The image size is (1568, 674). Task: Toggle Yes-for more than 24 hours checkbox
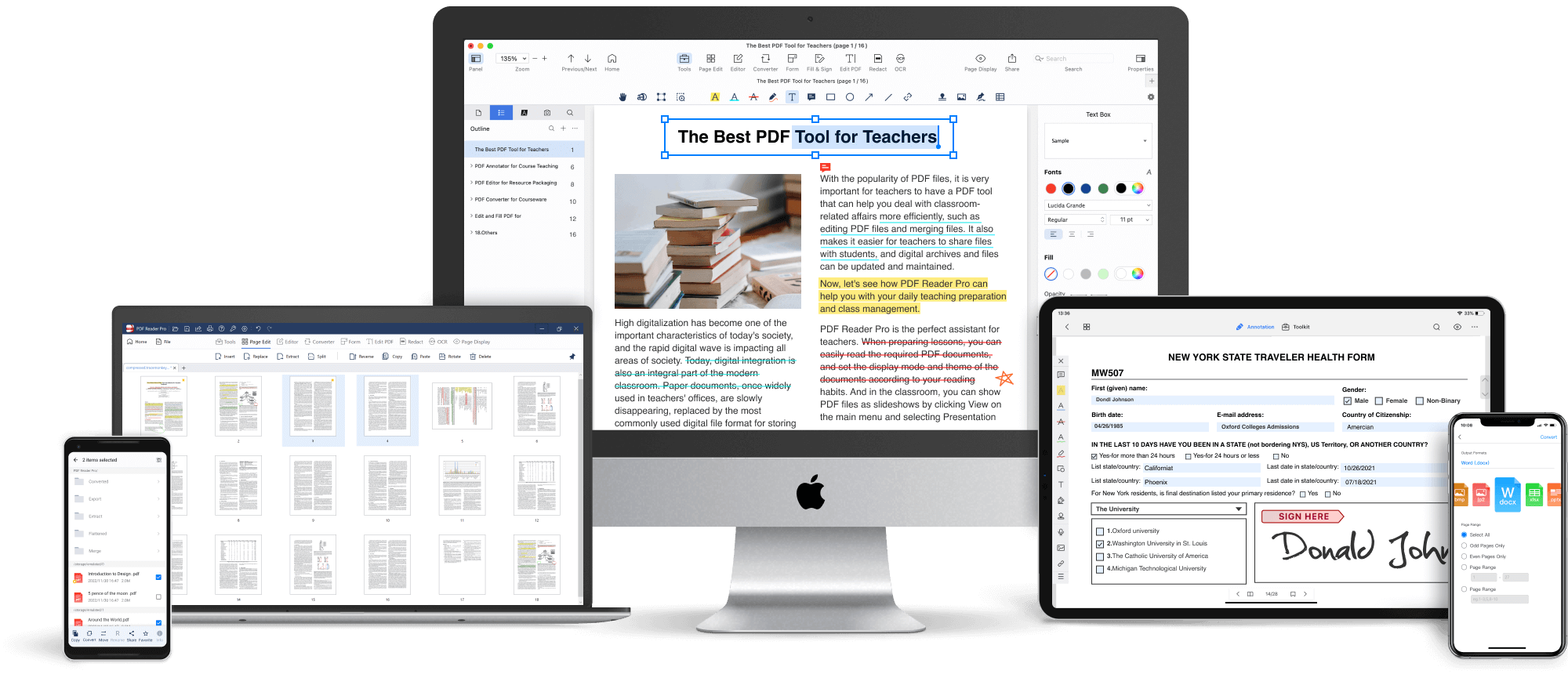point(1094,456)
